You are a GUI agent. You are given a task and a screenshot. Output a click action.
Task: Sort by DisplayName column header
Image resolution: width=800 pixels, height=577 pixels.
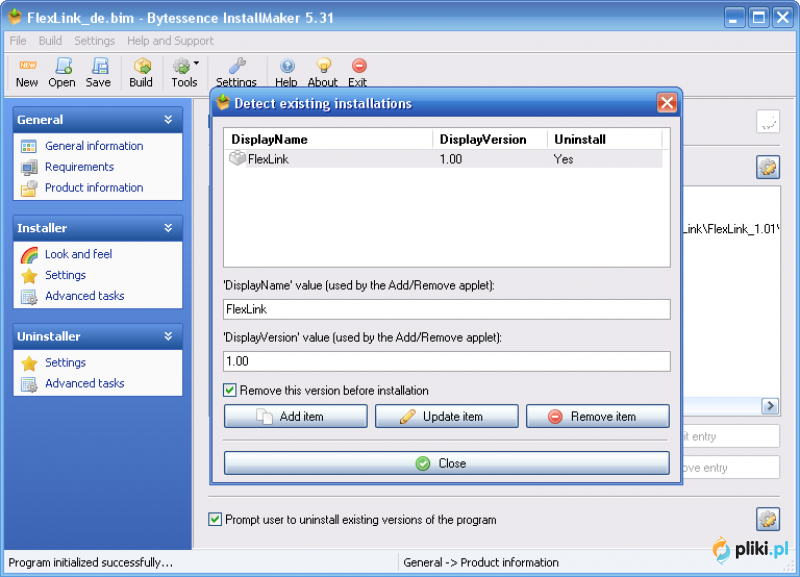coord(329,139)
